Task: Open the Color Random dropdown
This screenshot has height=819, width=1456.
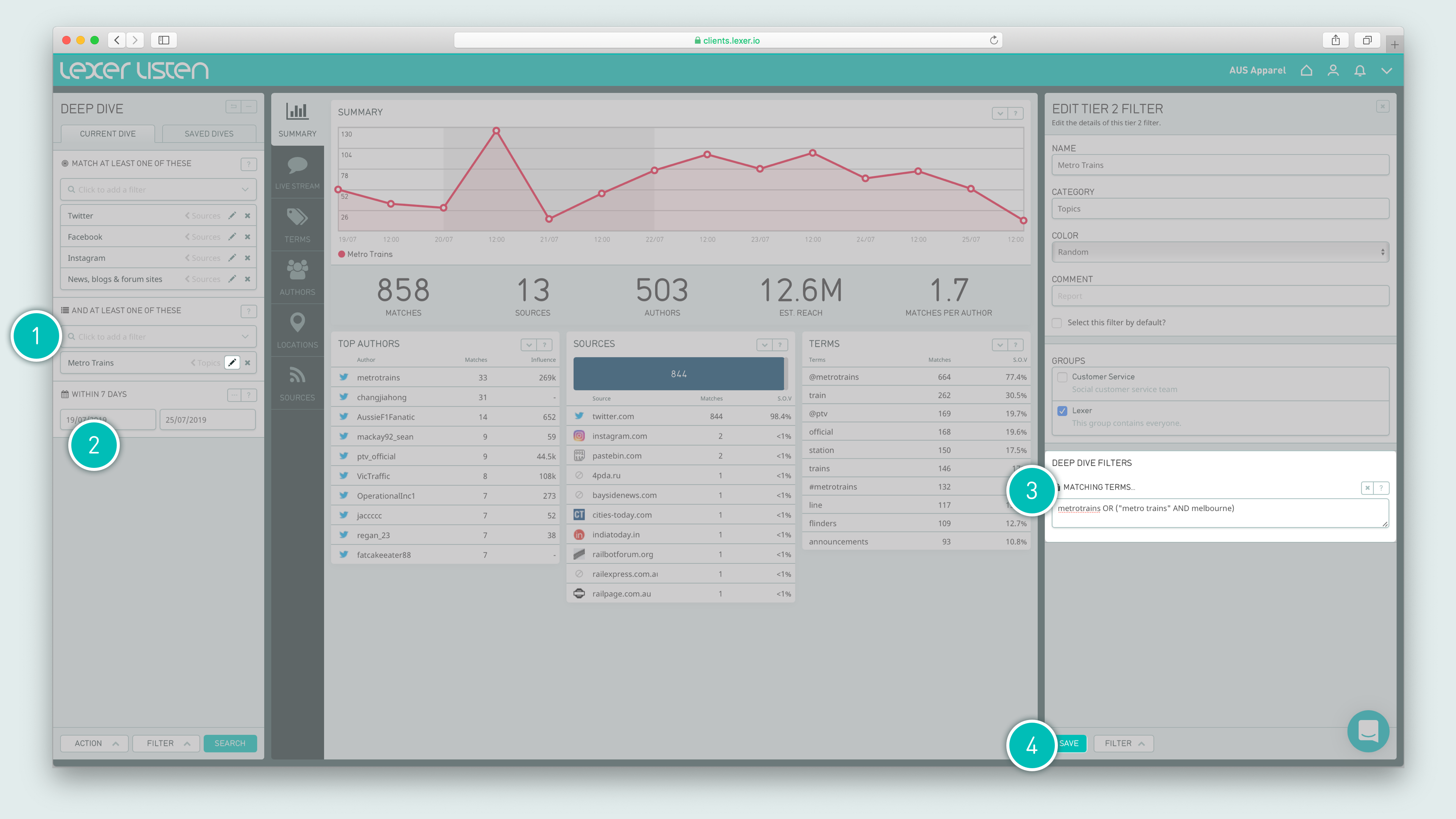Action: pyautogui.click(x=1220, y=252)
